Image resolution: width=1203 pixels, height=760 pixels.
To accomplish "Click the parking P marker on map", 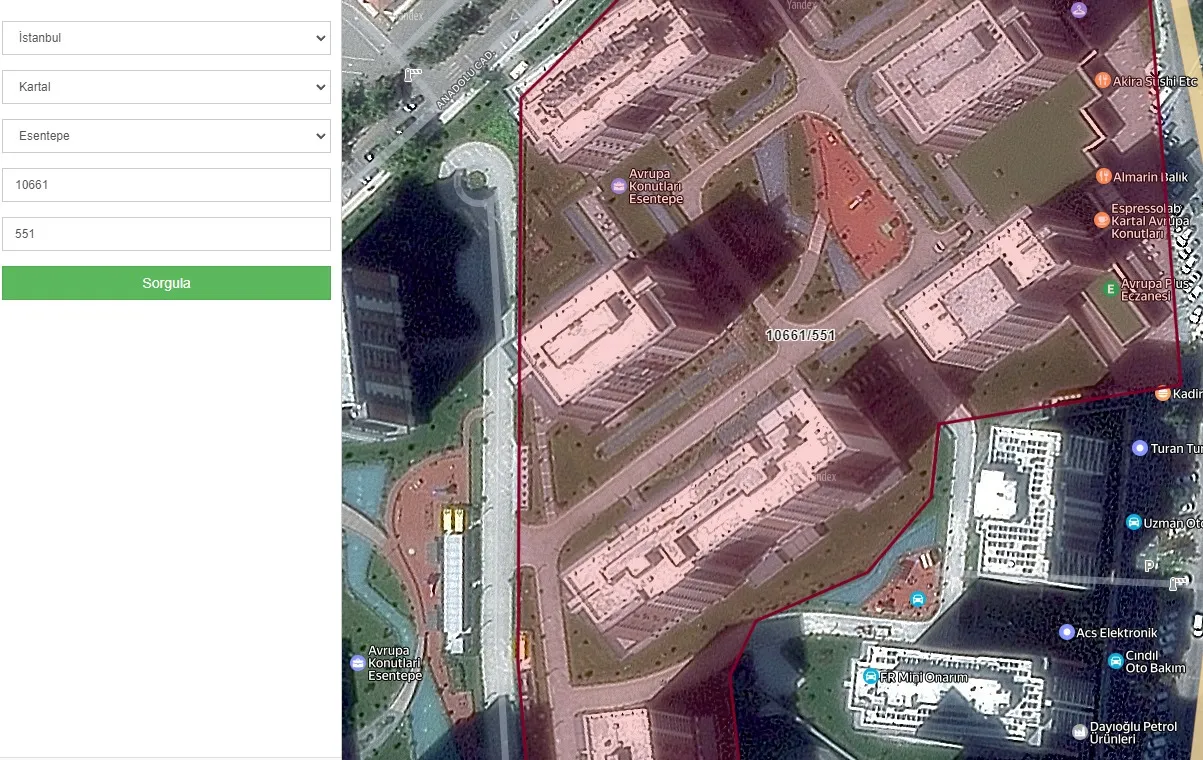I will [x=1149, y=566].
